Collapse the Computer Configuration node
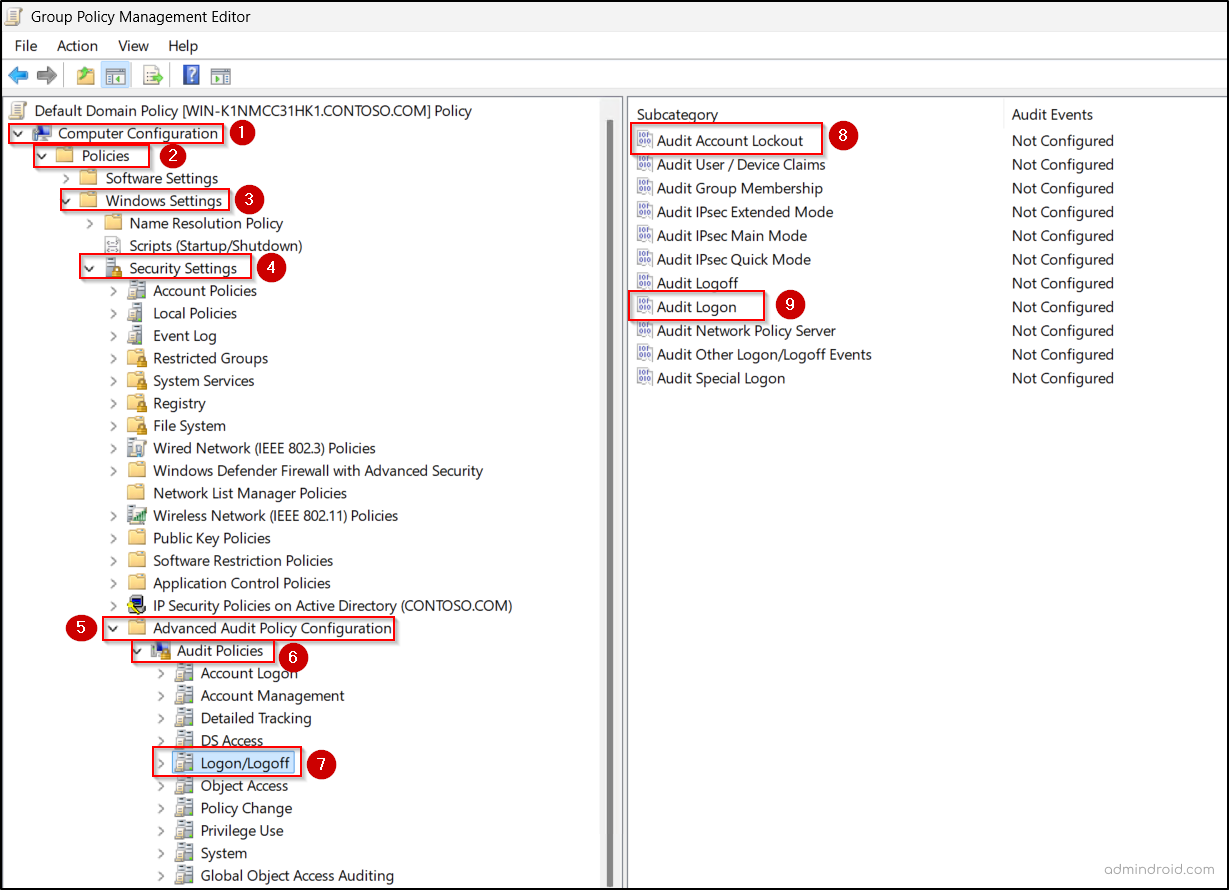 [16, 133]
